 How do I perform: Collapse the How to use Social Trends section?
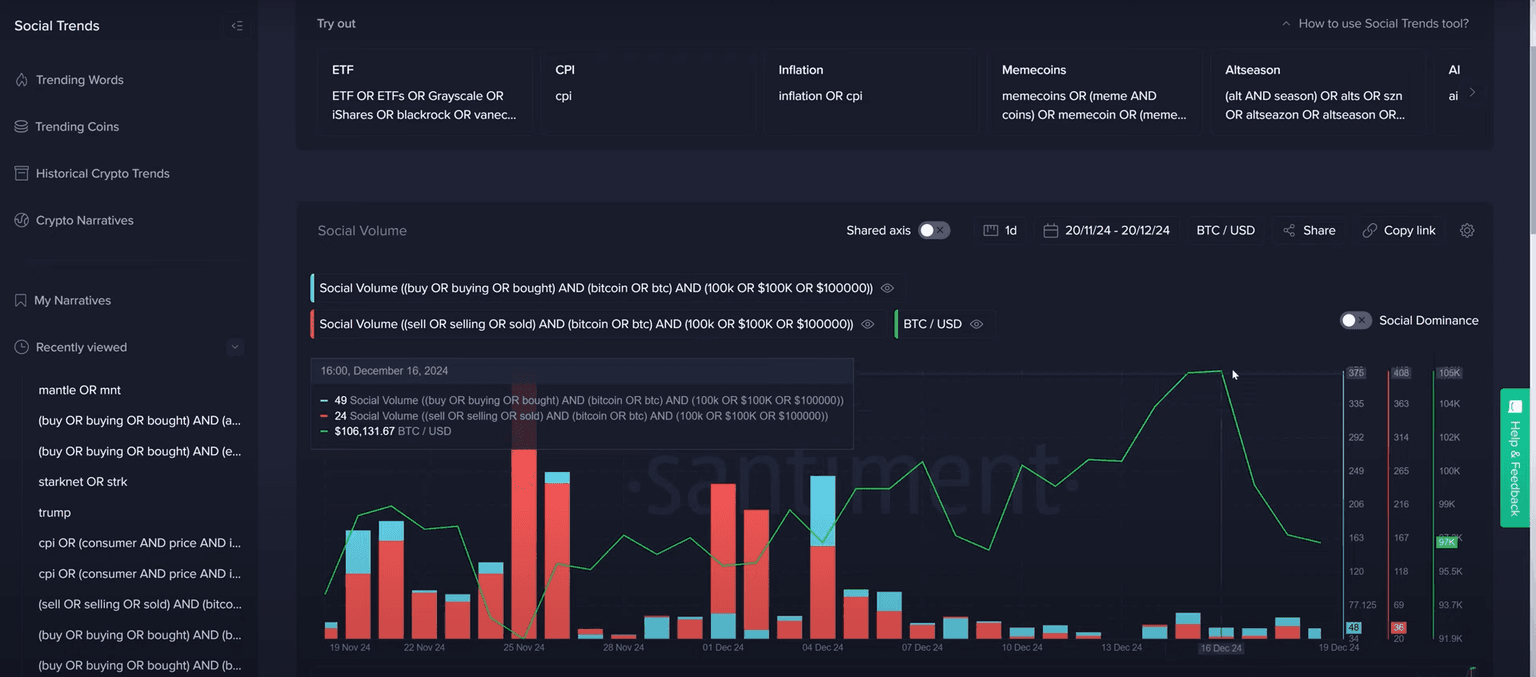pyautogui.click(x=1286, y=24)
